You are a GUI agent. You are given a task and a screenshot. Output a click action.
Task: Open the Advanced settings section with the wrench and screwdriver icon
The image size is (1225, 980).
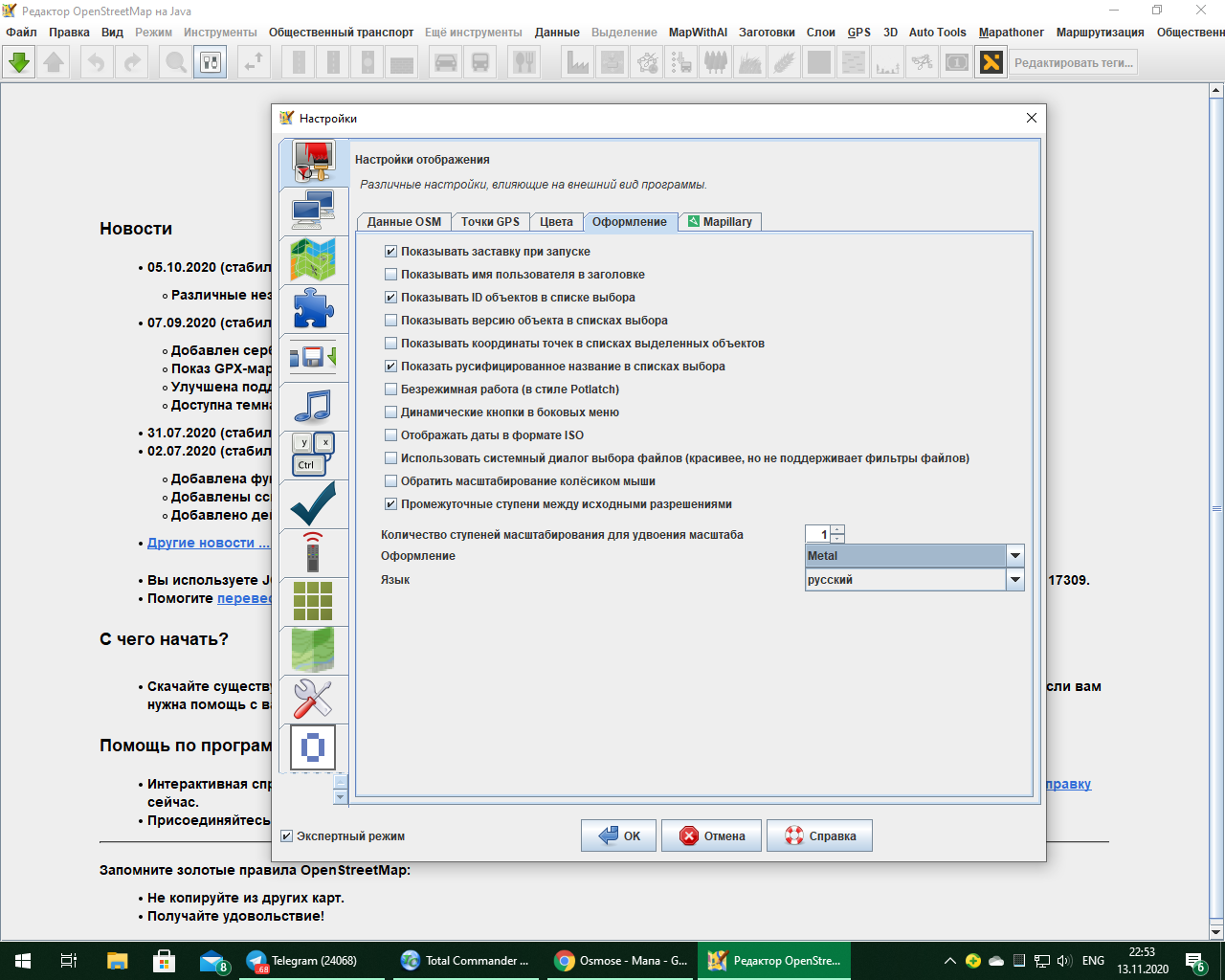[x=313, y=699]
